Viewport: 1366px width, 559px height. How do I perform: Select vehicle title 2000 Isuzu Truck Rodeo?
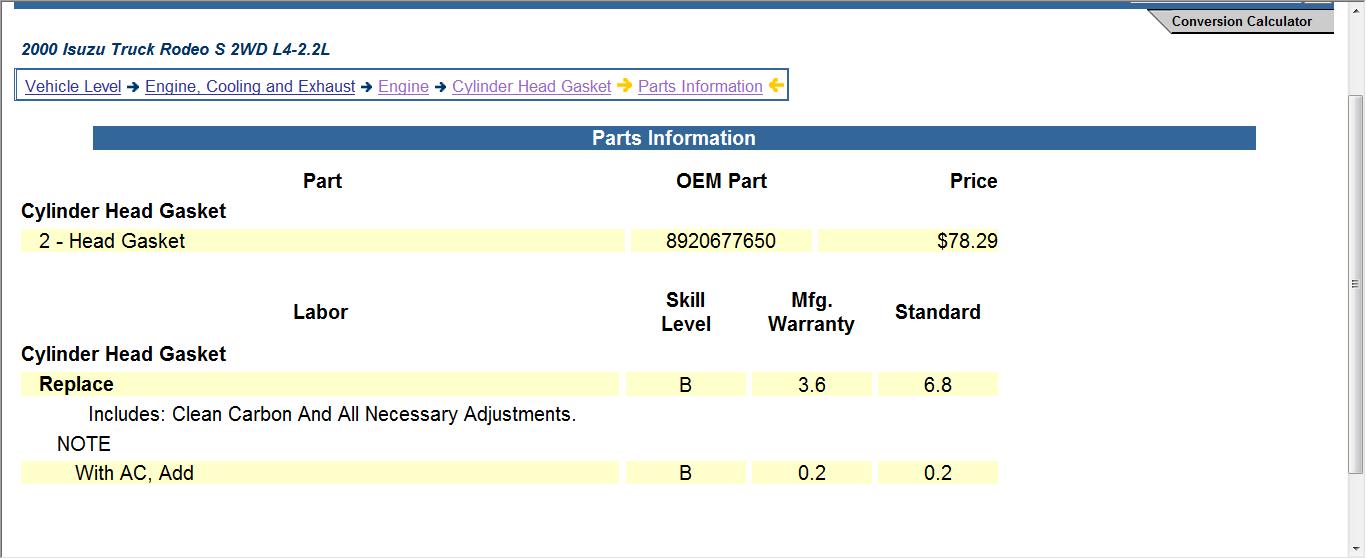175,49
